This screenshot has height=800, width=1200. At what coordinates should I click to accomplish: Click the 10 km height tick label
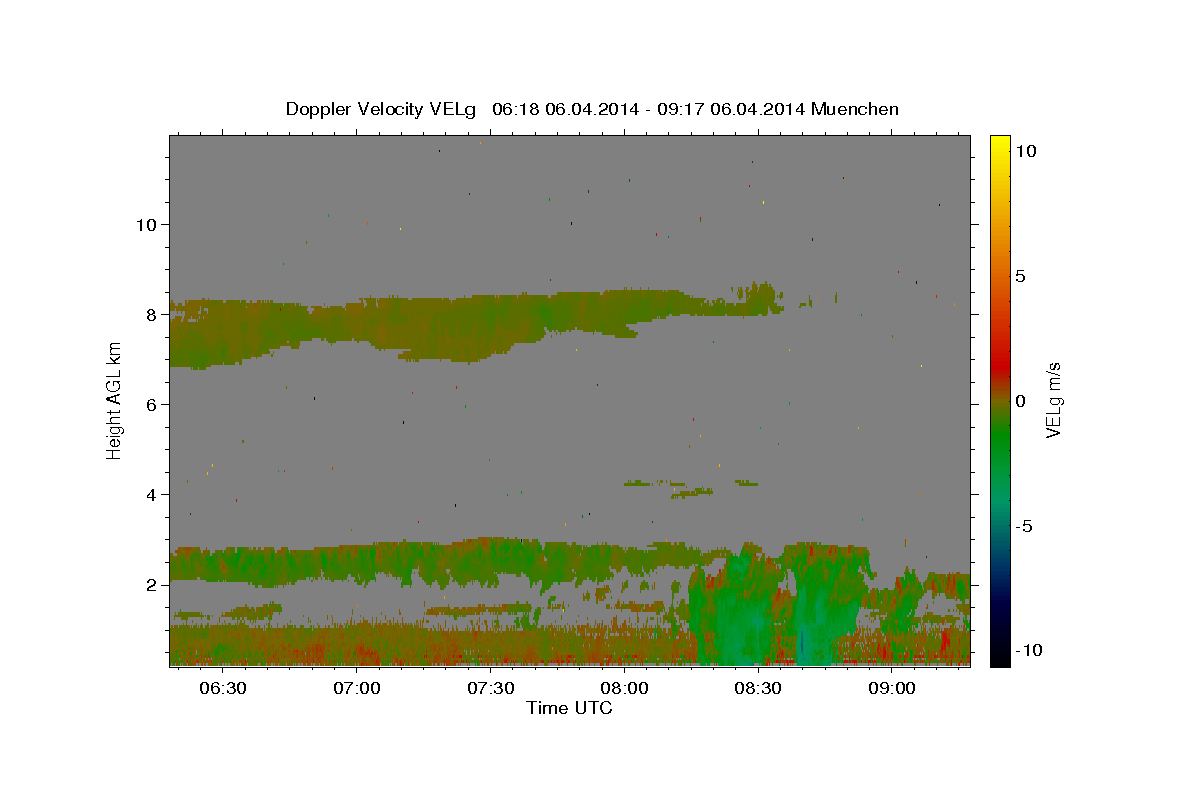145,224
